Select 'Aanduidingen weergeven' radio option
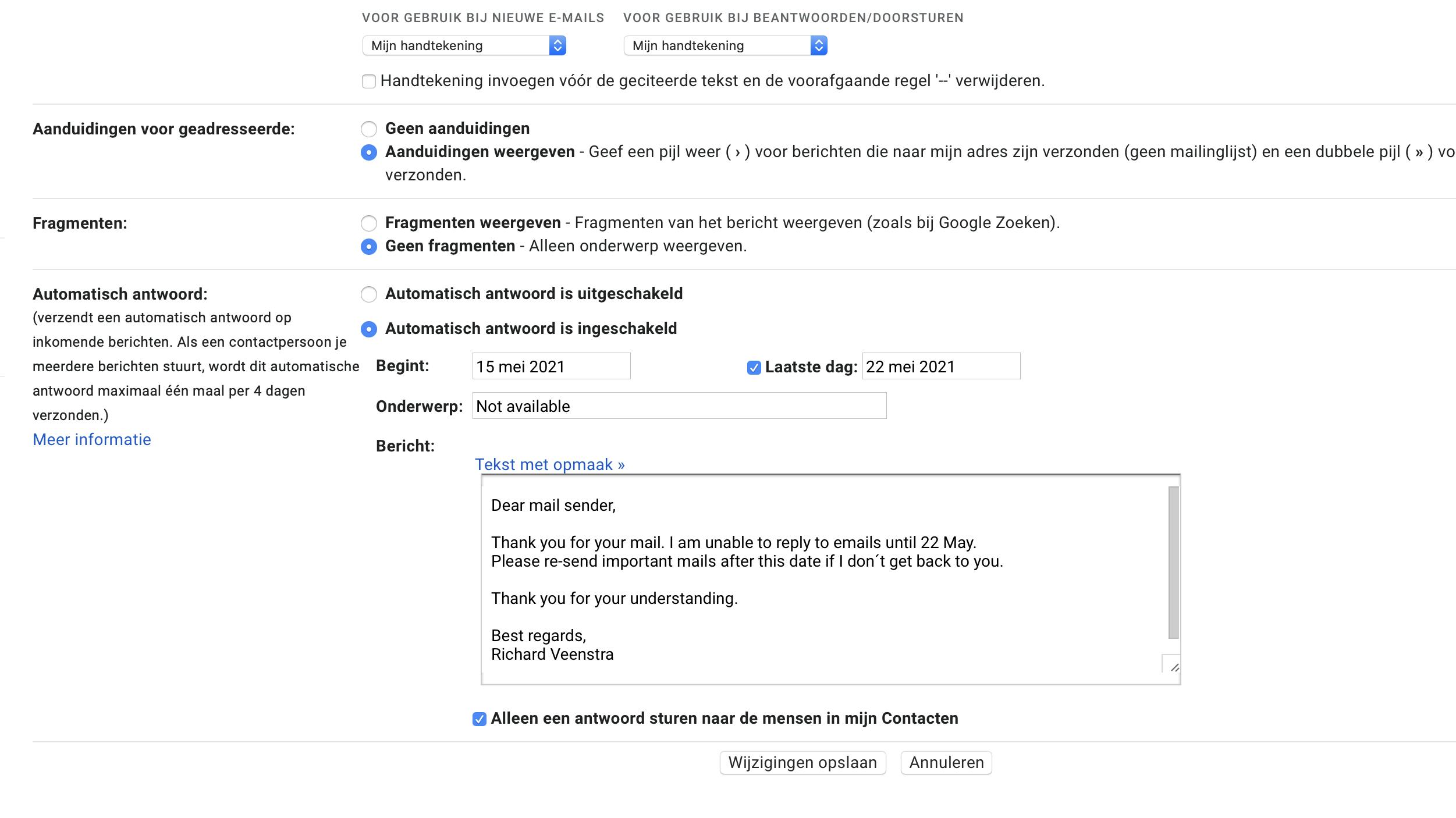The height and width of the screenshot is (818, 1456). point(369,152)
